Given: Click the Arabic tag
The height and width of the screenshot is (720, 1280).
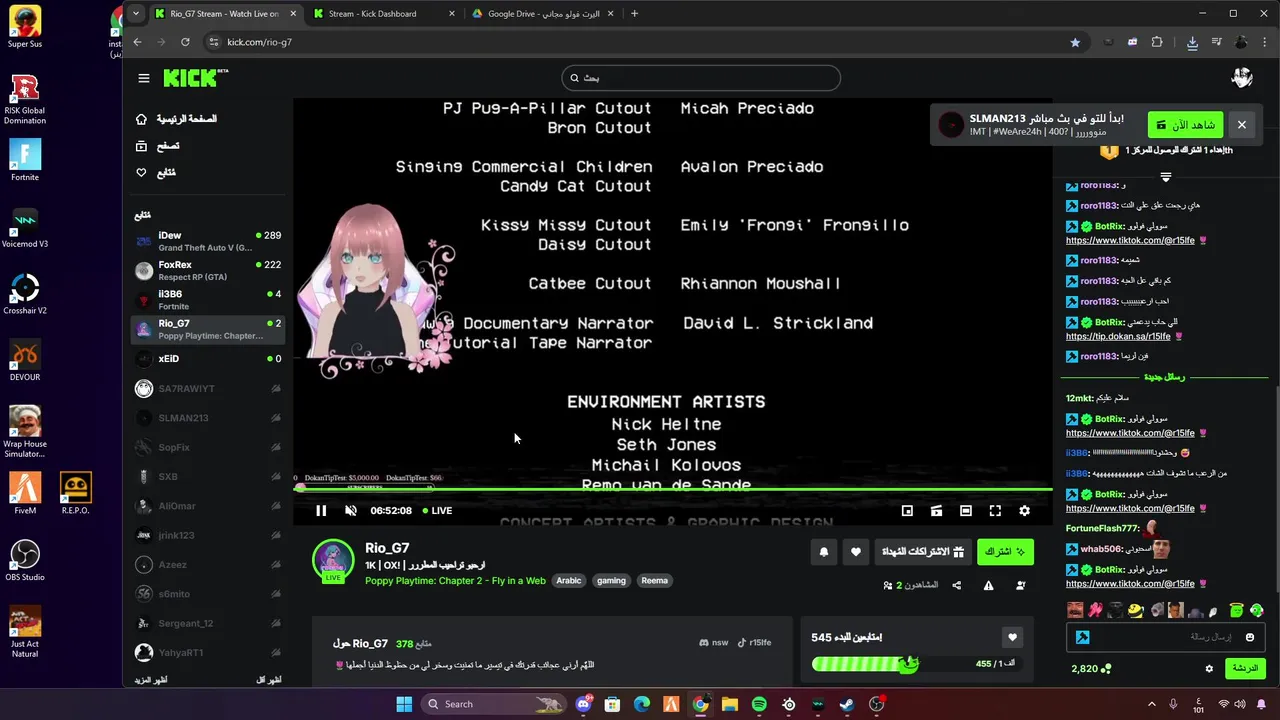Looking at the screenshot, I should pyautogui.click(x=568, y=581).
